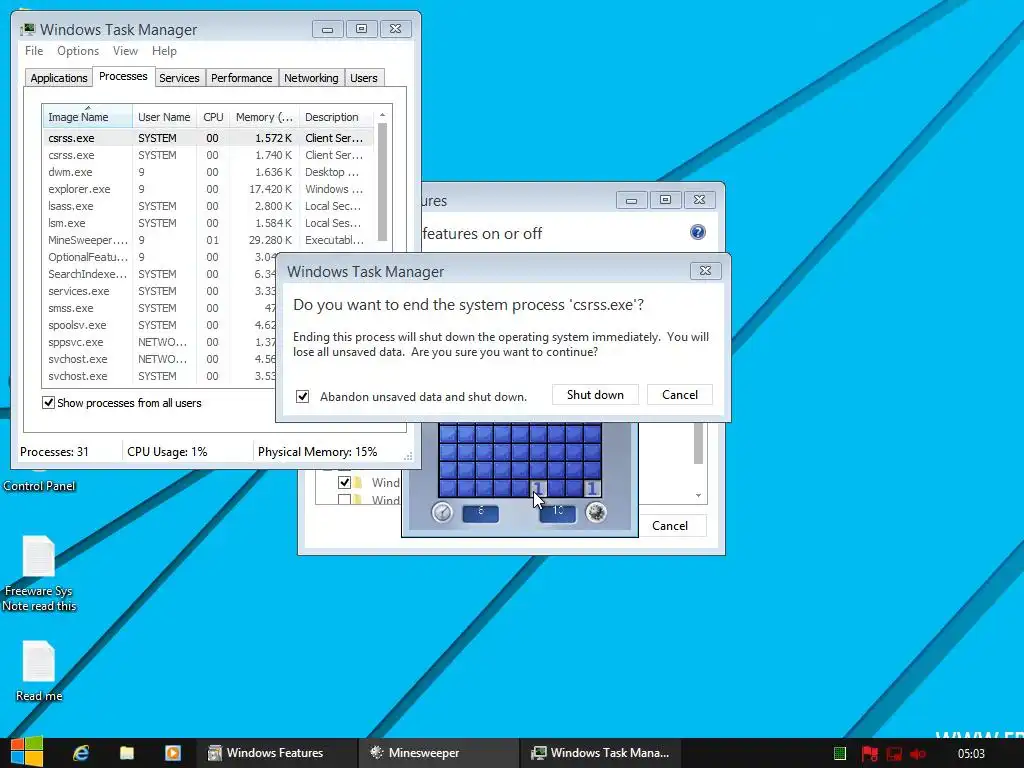The height and width of the screenshot is (768, 1024).
Task: Toggle Show processes from all users
Action: (x=48, y=402)
